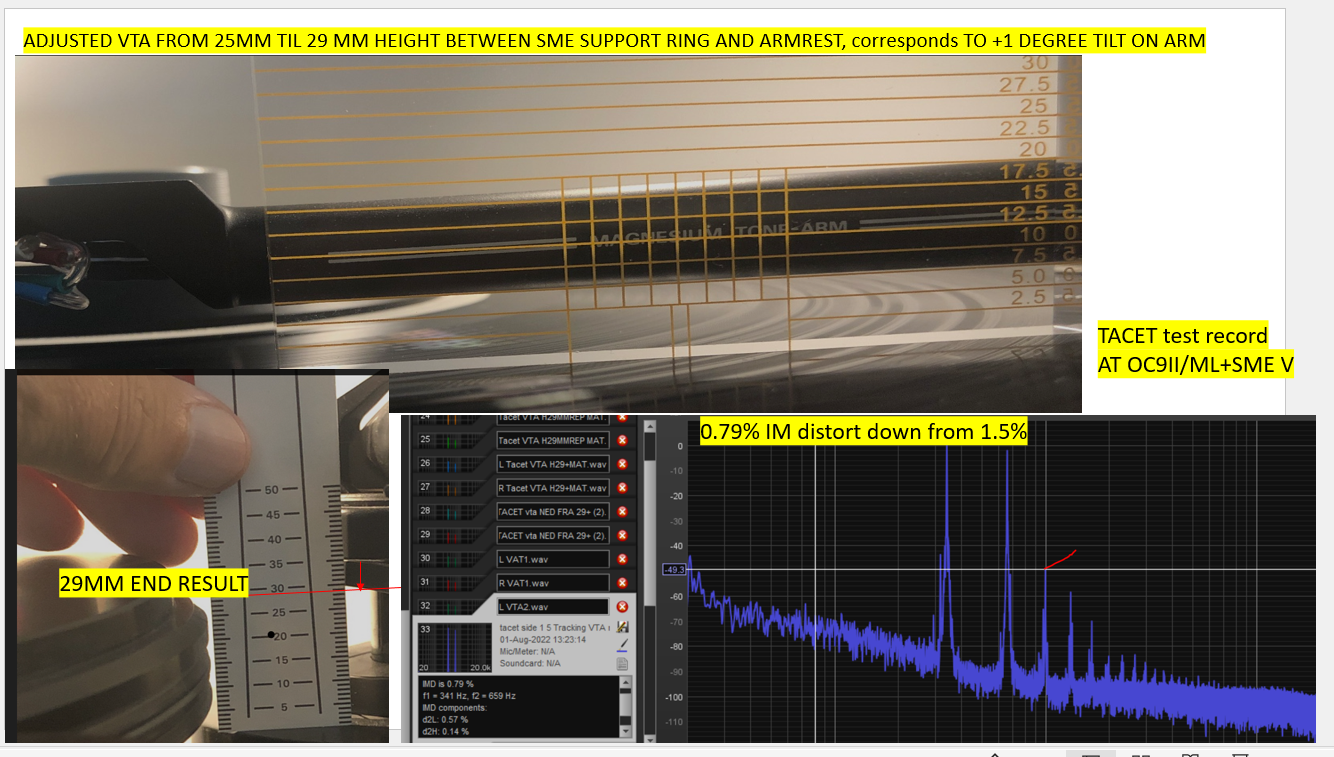The height and width of the screenshot is (757, 1334).
Task: Click the -49.3 cursor level readout
Action: click(x=675, y=570)
